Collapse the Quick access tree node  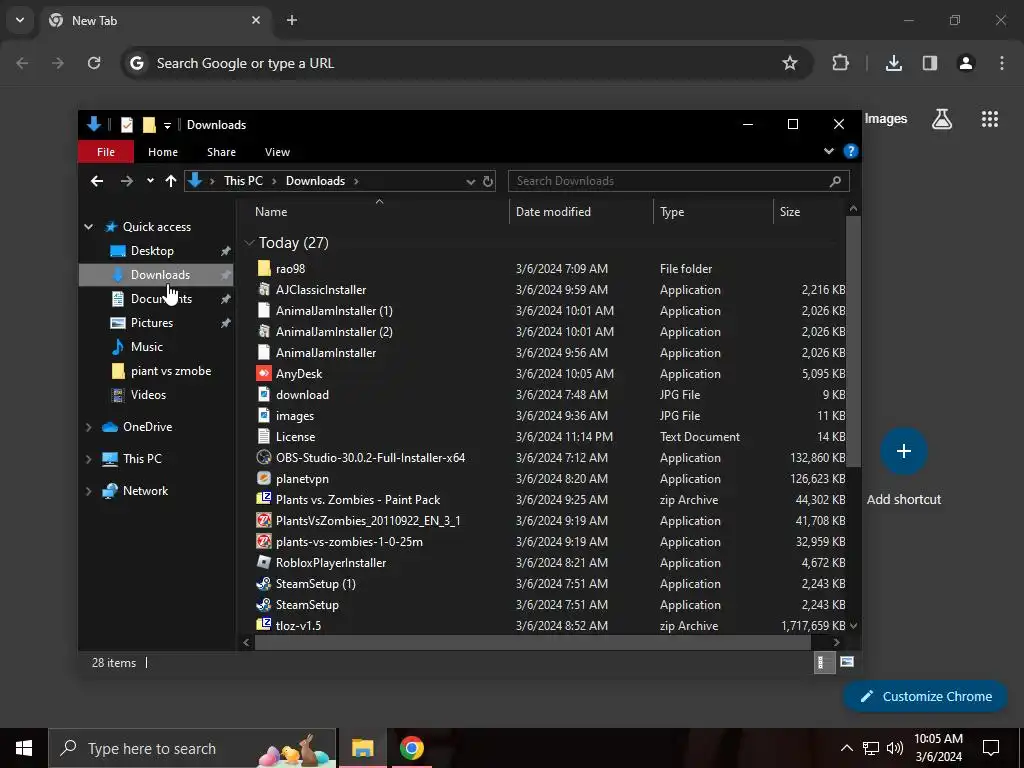tap(88, 227)
